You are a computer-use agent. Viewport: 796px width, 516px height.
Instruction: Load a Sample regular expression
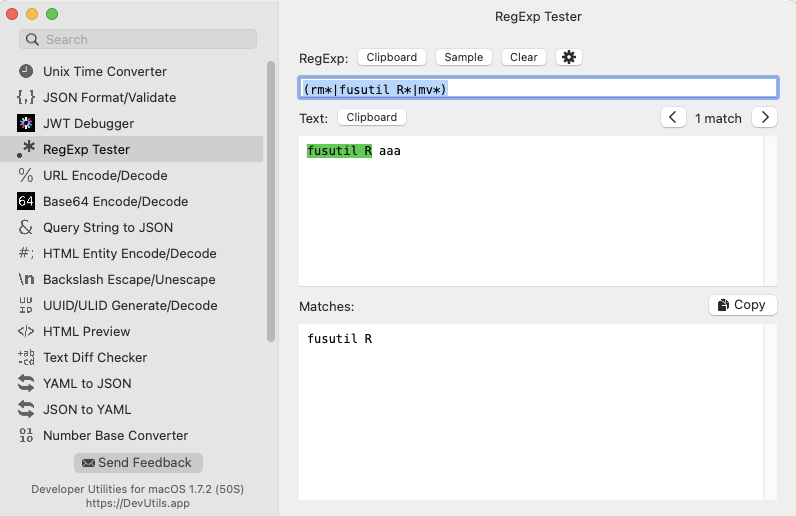463,57
